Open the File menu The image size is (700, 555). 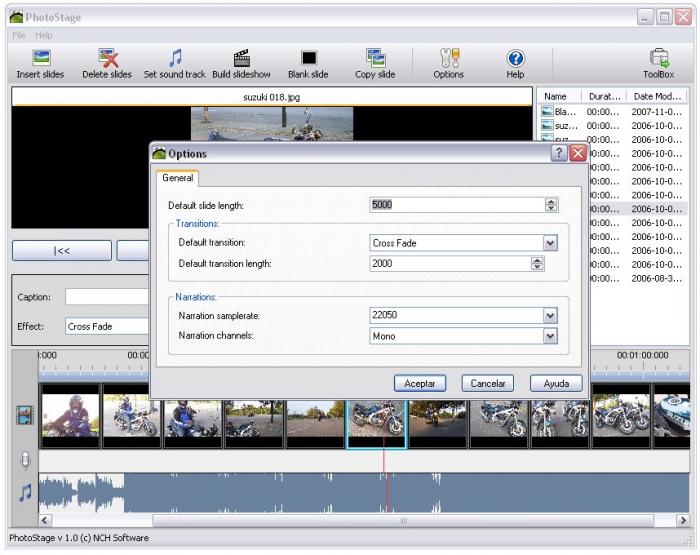pos(19,35)
